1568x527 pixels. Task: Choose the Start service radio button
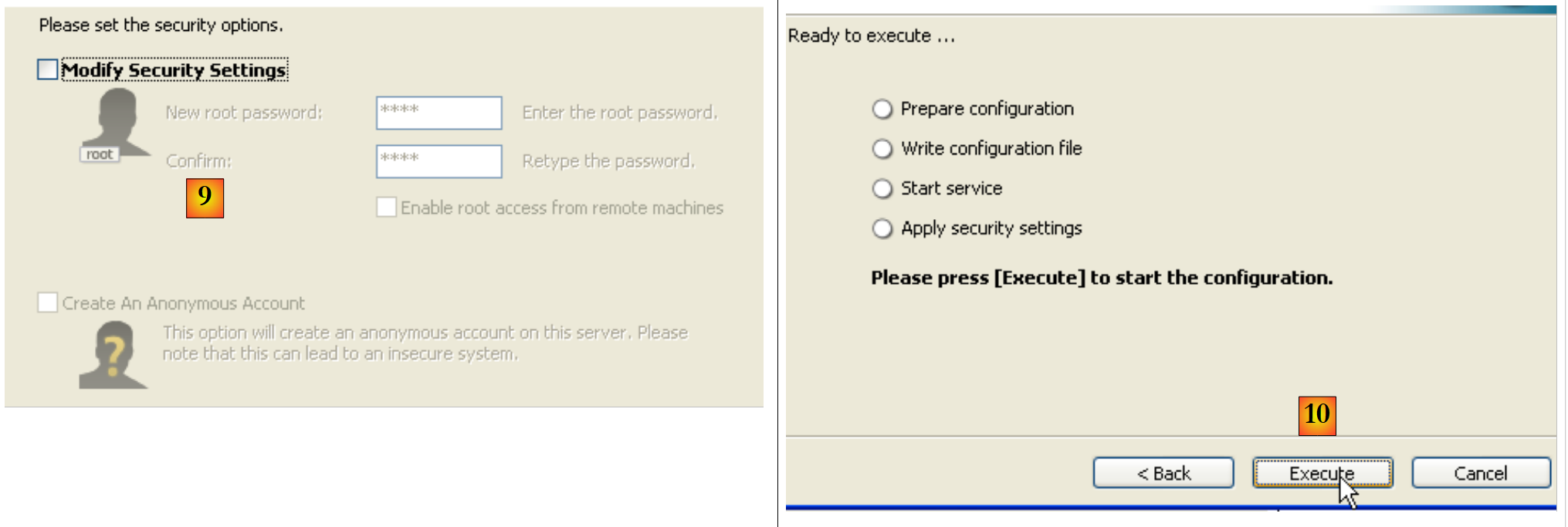(x=882, y=189)
